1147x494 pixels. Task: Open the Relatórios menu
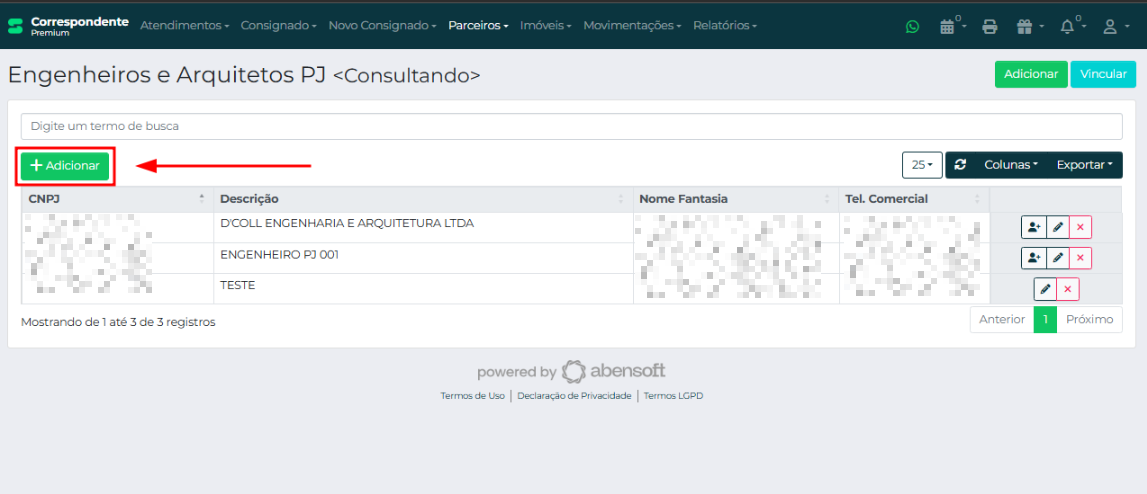coord(724,25)
